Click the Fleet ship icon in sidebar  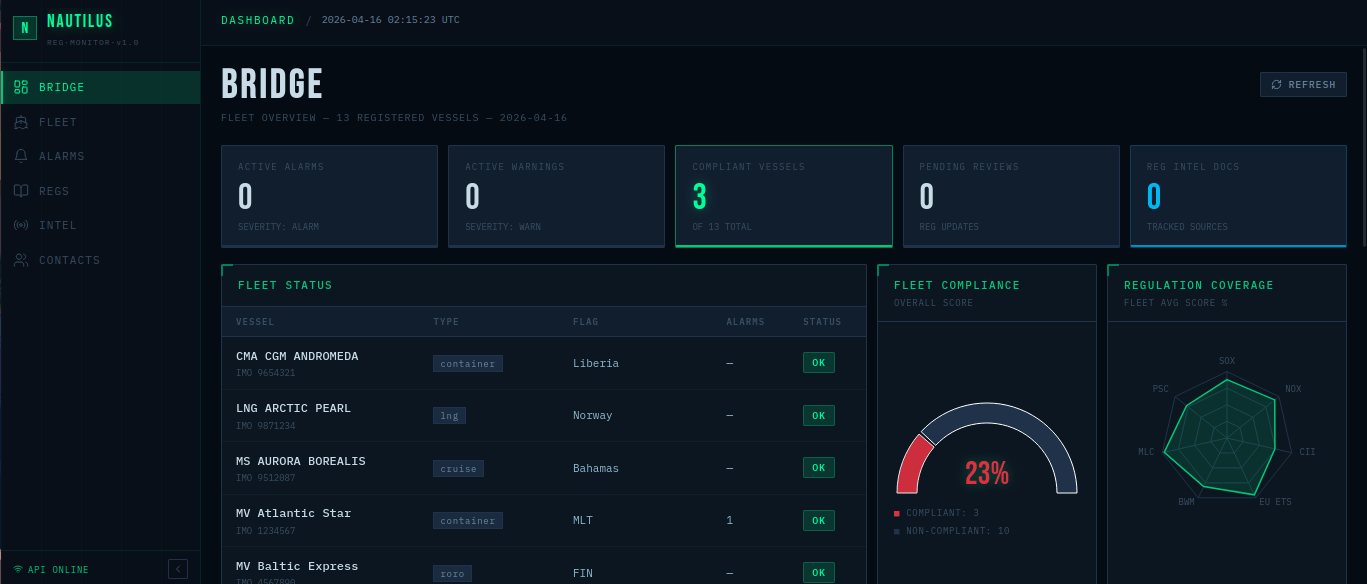(x=21, y=122)
